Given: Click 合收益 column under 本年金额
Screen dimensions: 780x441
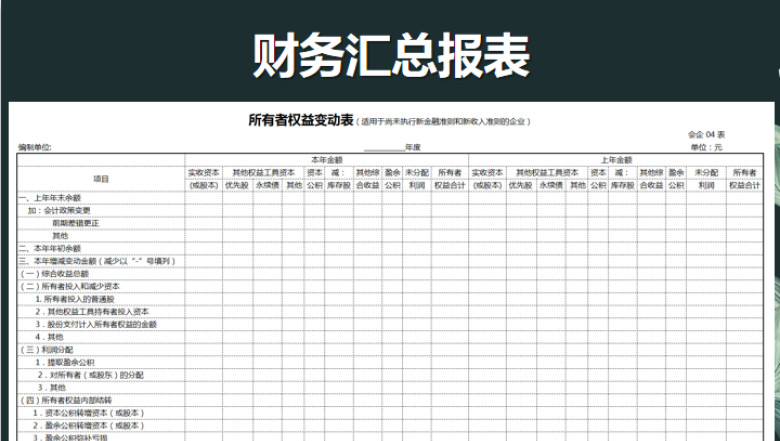Looking at the screenshot, I should (x=368, y=185).
